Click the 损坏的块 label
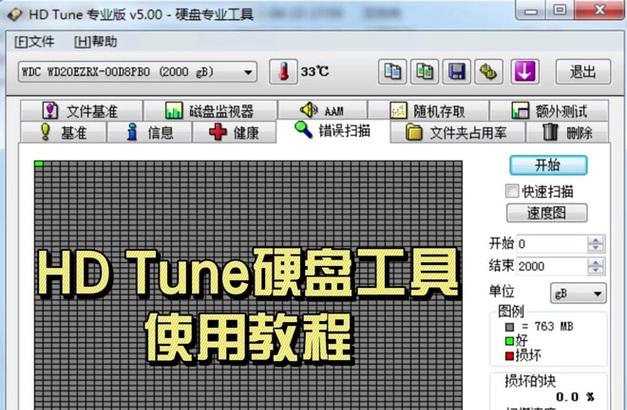The image size is (627, 410). (x=530, y=381)
